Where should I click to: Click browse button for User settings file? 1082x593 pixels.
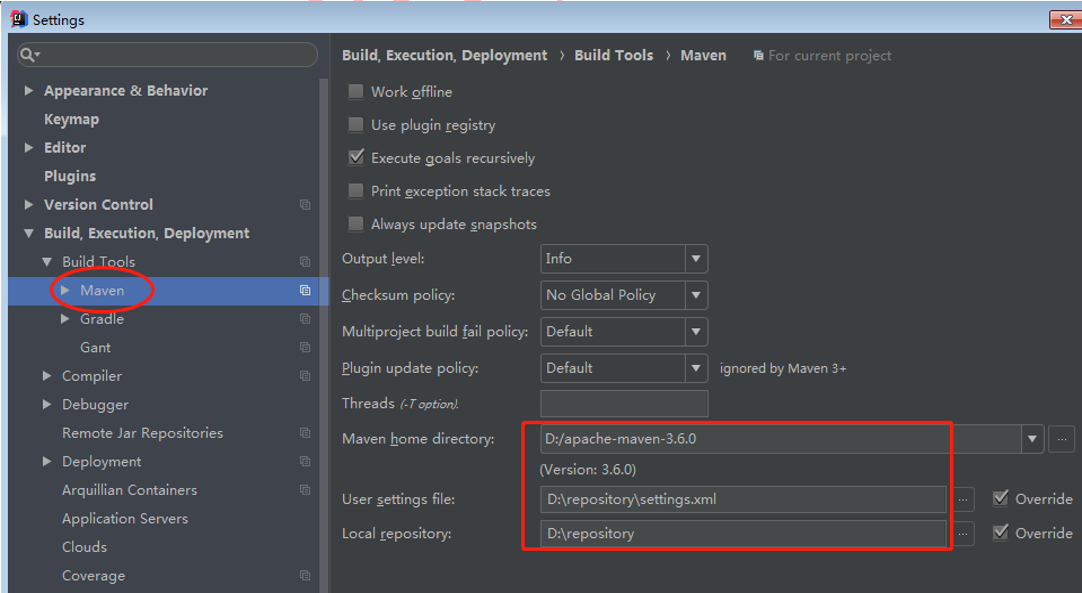(x=963, y=499)
